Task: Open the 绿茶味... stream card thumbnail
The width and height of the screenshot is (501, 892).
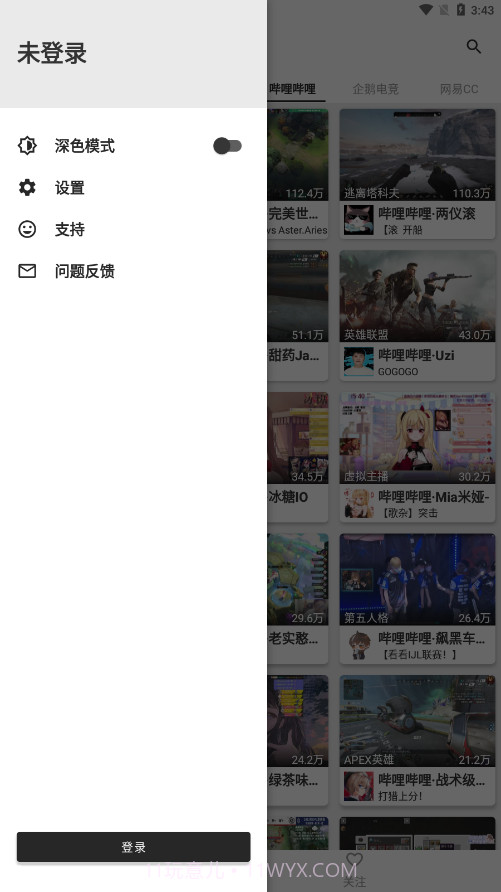Action: click(x=297, y=721)
